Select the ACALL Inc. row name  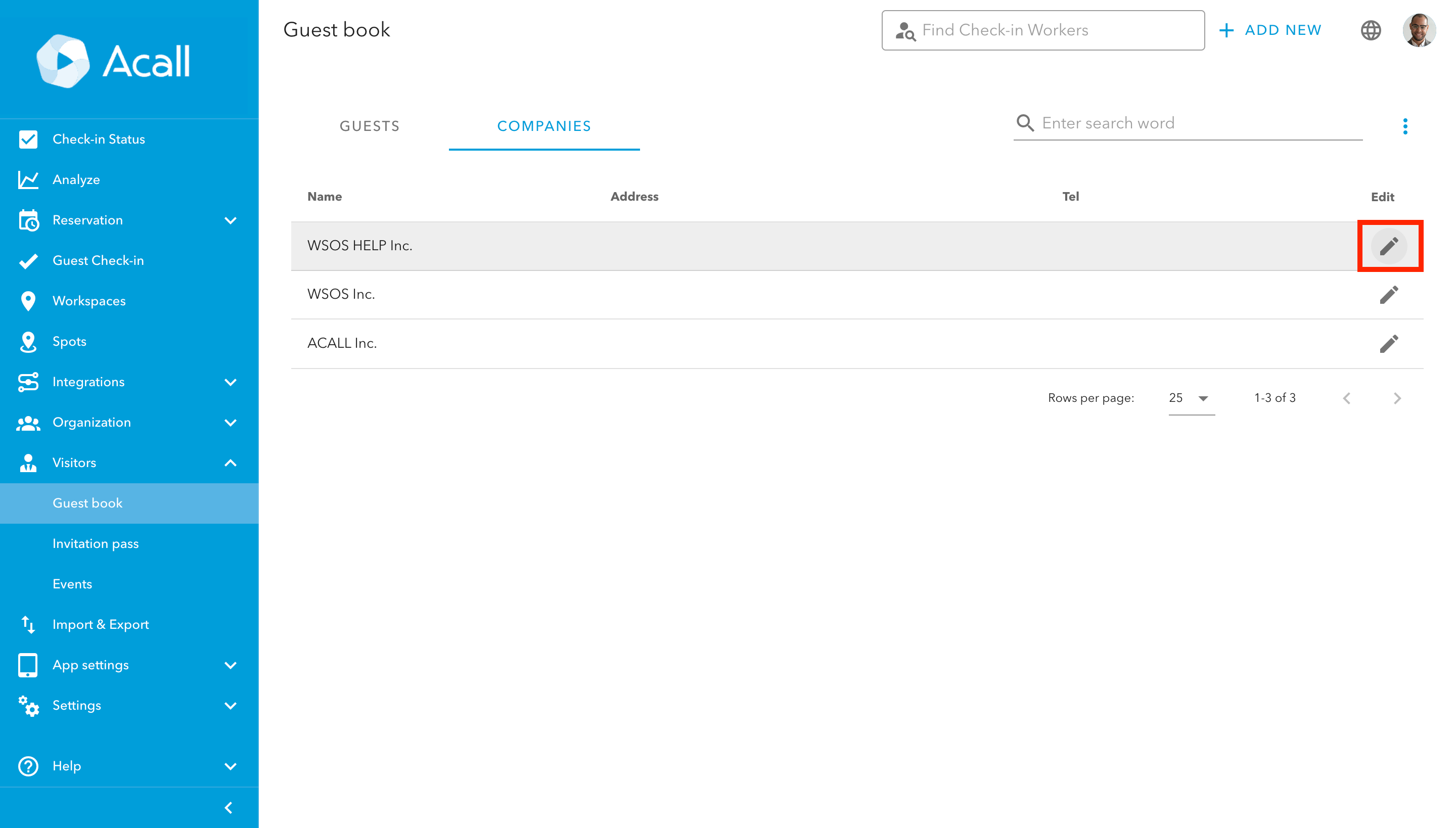342,343
